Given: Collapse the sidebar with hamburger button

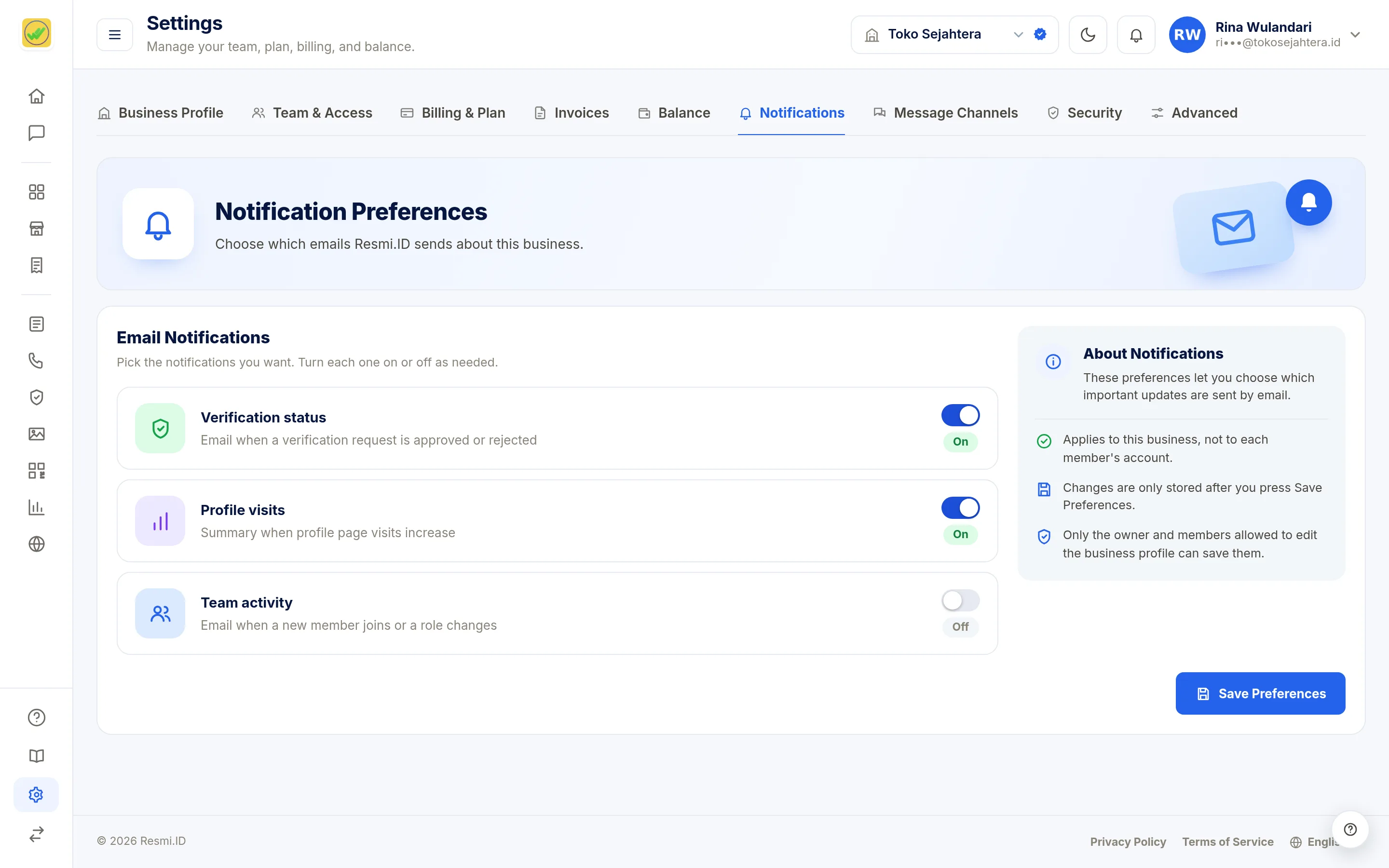Looking at the screenshot, I should click(115, 35).
